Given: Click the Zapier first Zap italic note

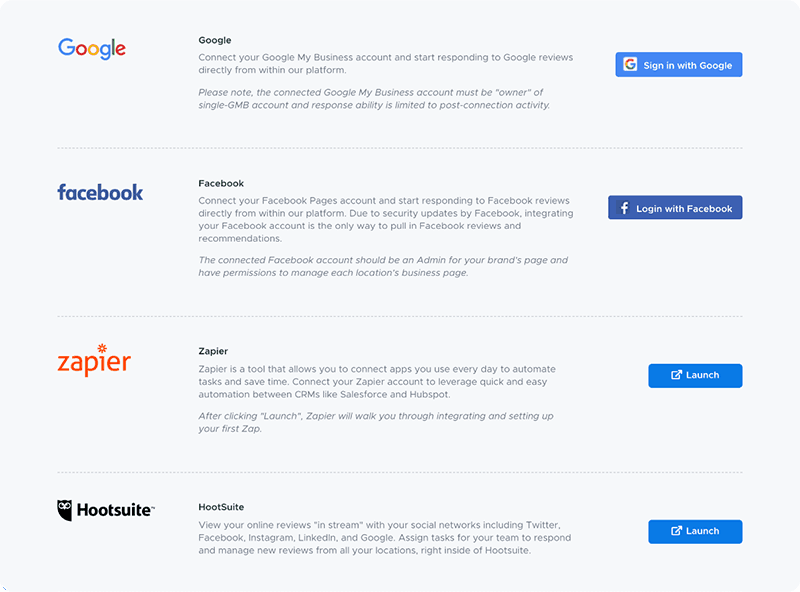Looking at the screenshot, I should point(376,423).
